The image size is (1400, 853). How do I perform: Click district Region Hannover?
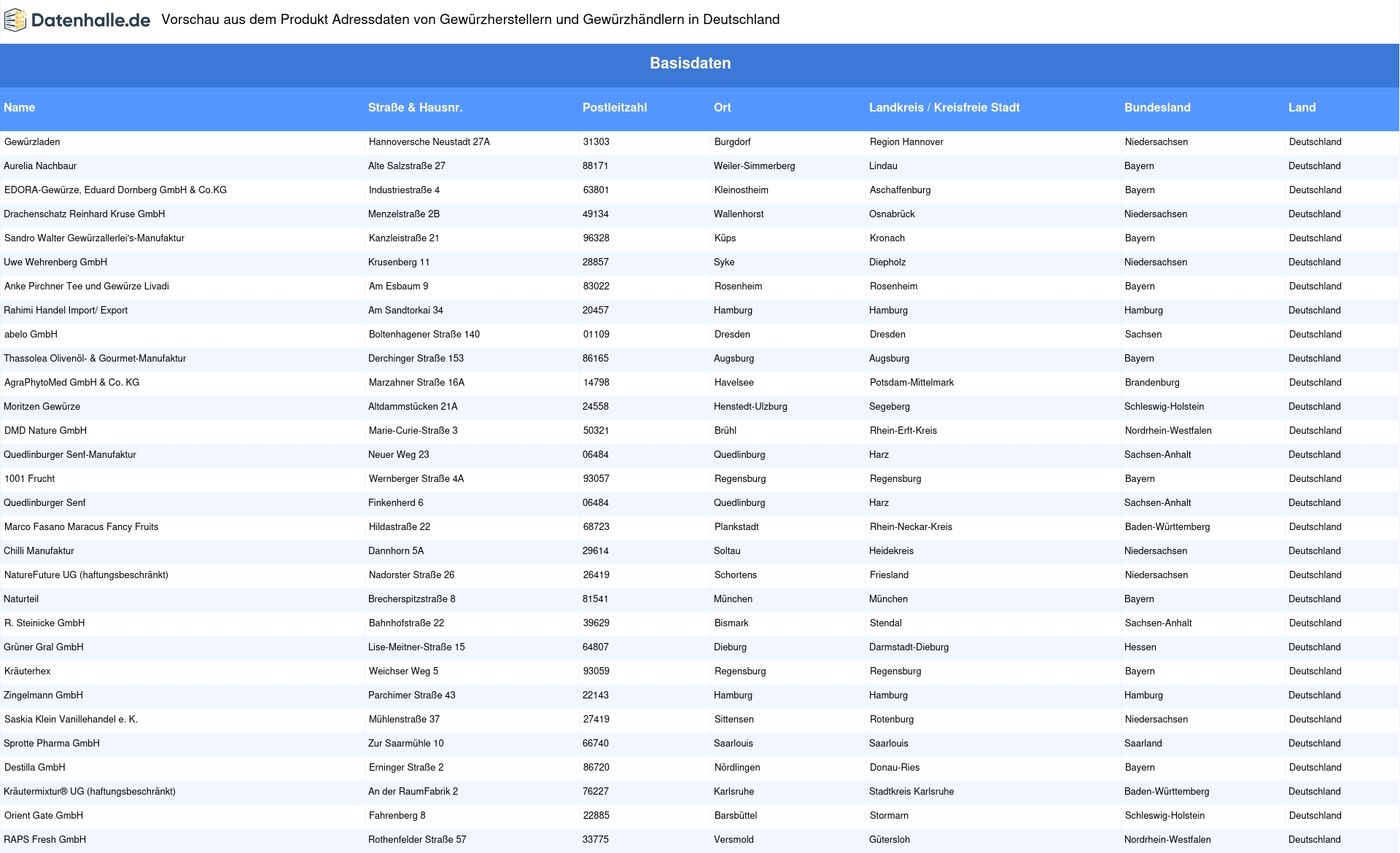(906, 142)
